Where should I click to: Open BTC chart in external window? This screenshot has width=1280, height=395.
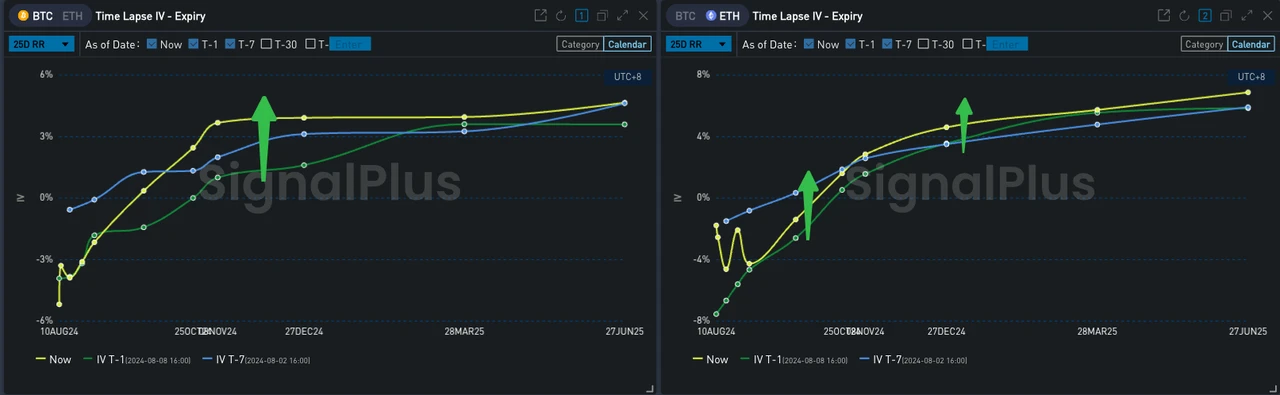click(541, 16)
